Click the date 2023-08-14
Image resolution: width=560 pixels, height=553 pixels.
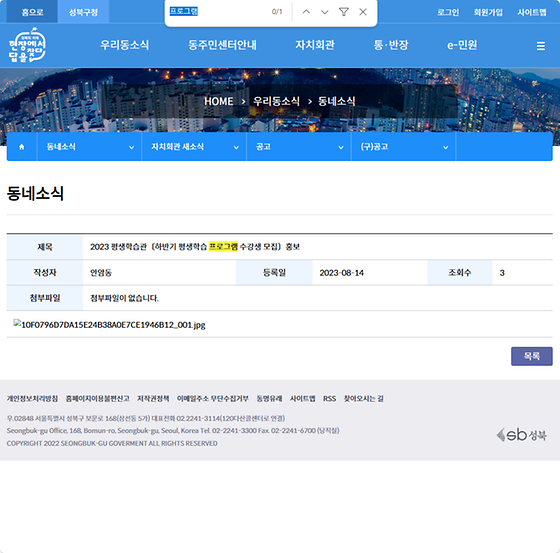(x=341, y=273)
